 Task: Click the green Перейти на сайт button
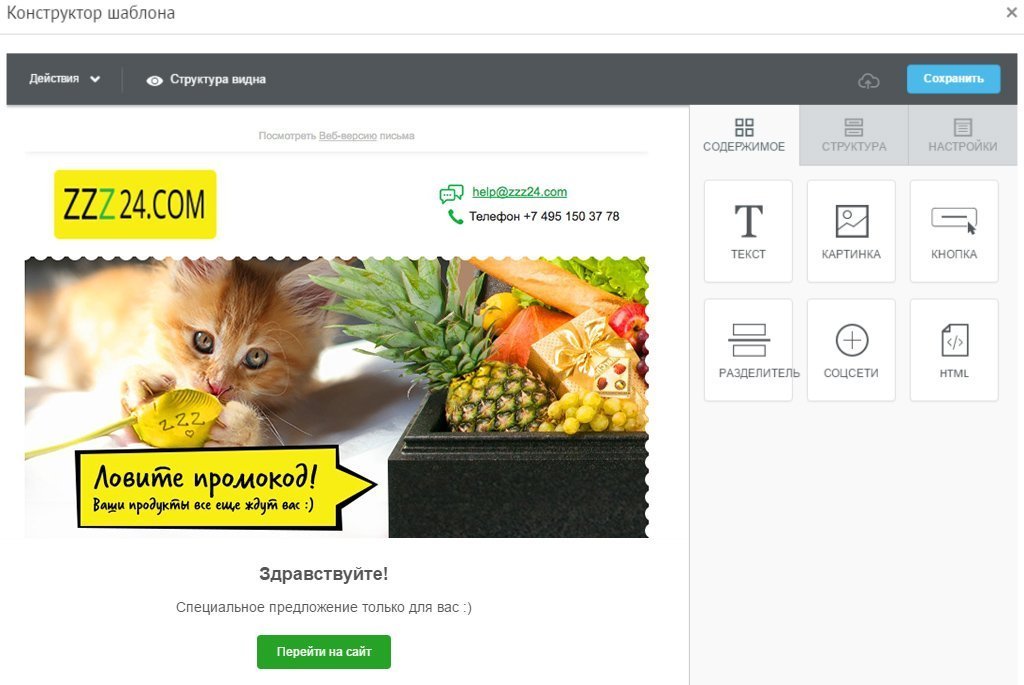point(324,652)
